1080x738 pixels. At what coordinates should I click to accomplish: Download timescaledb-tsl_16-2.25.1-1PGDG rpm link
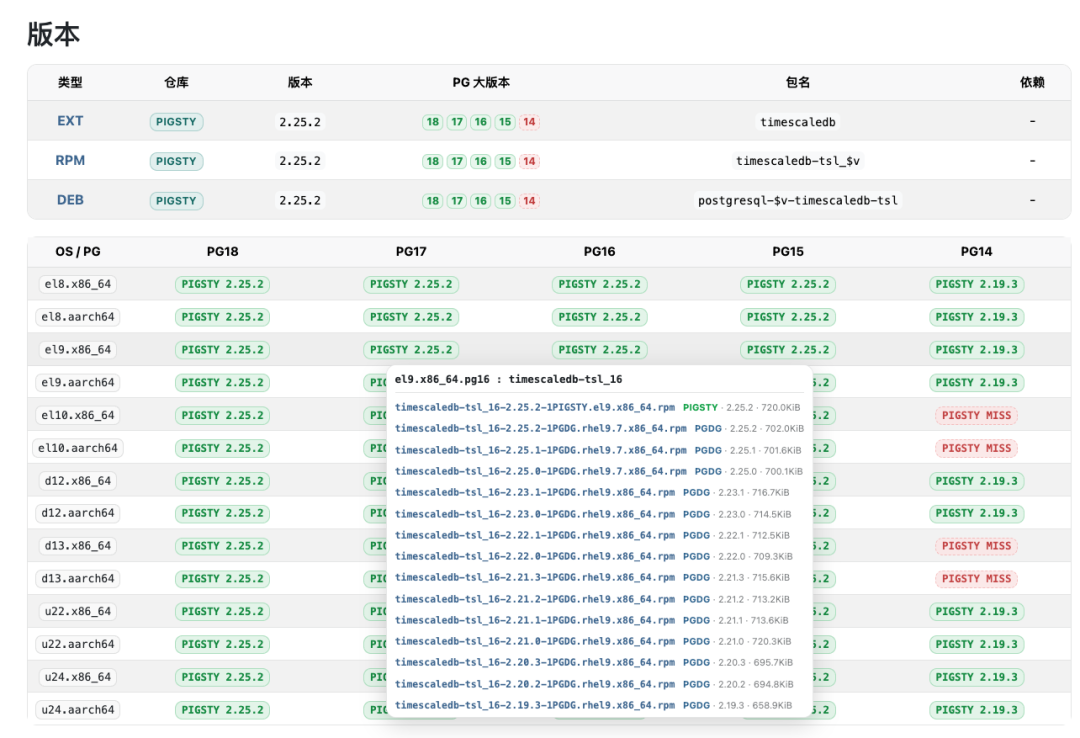pos(541,450)
